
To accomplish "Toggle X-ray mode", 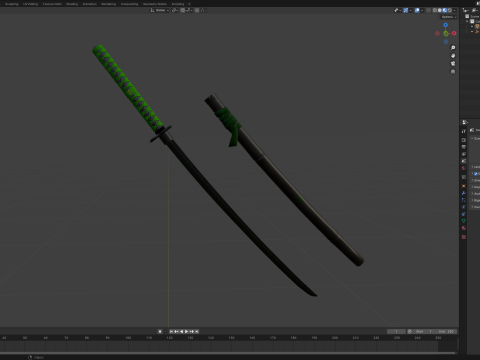I will tap(428, 10).
